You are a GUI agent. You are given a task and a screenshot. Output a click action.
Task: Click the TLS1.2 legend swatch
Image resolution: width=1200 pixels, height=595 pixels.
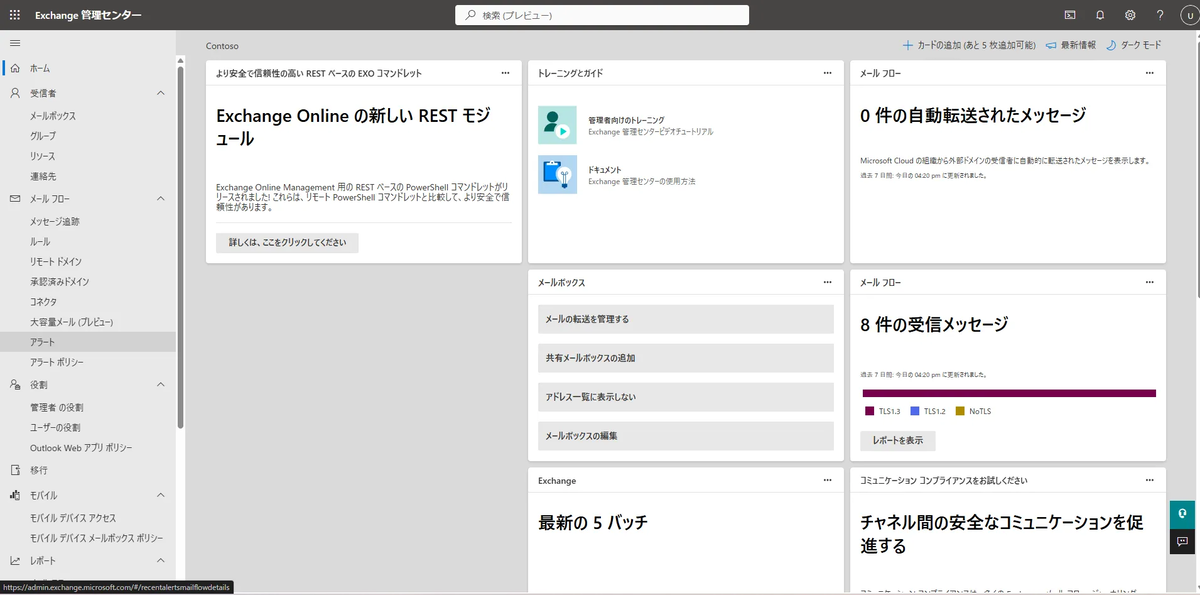tap(915, 411)
